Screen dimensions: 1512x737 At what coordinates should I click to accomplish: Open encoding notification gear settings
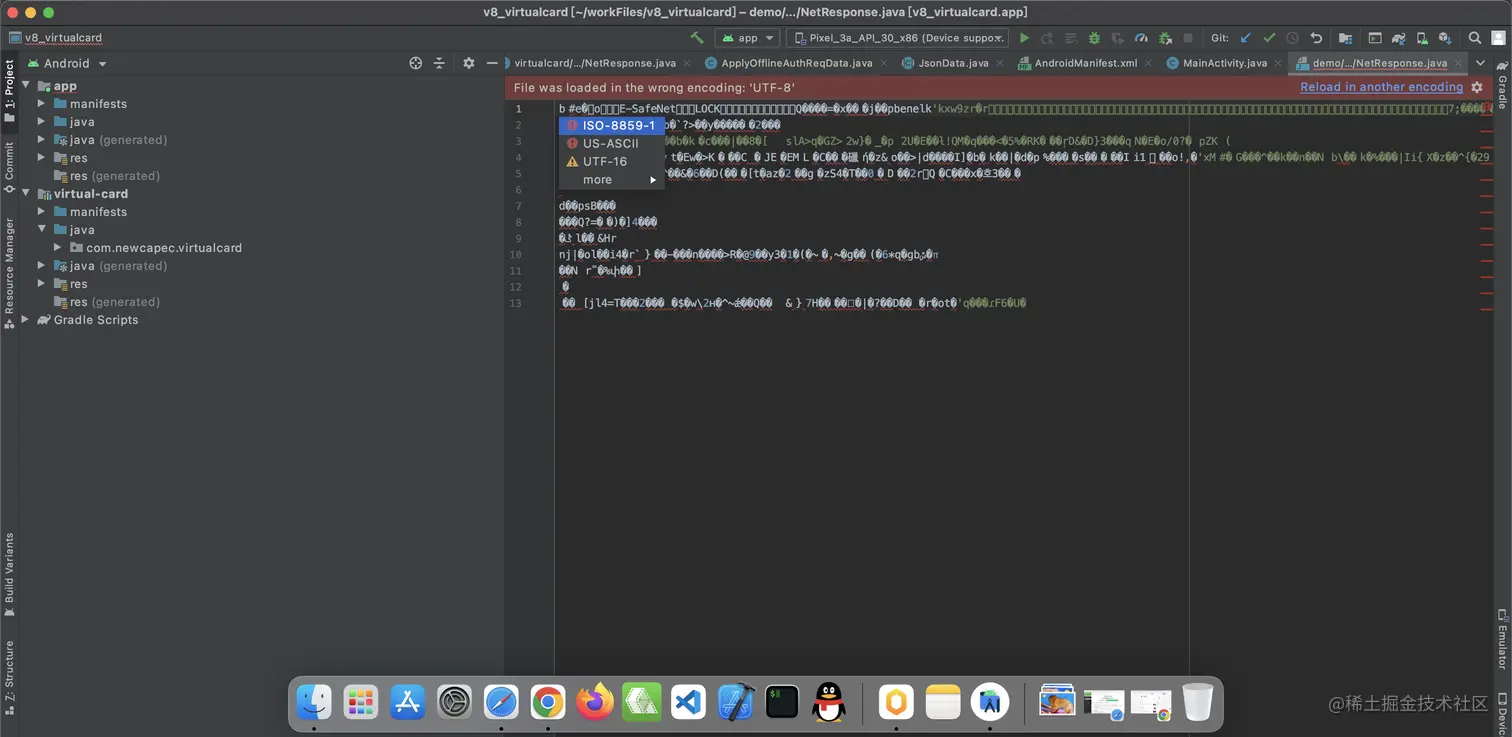click(x=1477, y=87)
